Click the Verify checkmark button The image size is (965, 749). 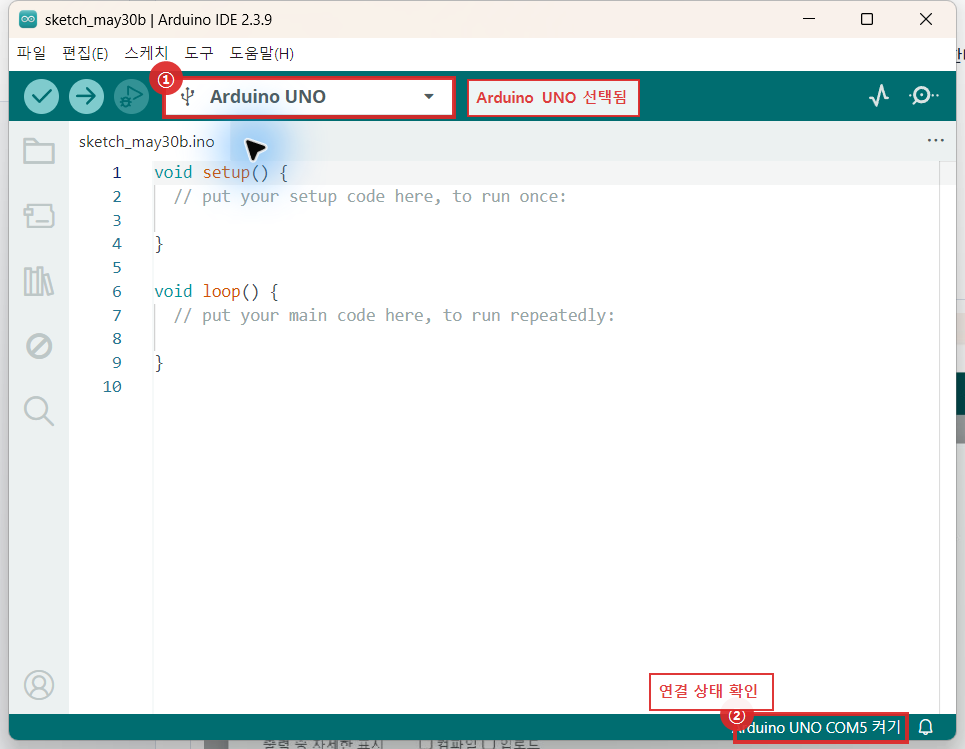pyautogui.click(x=41, y=97)
